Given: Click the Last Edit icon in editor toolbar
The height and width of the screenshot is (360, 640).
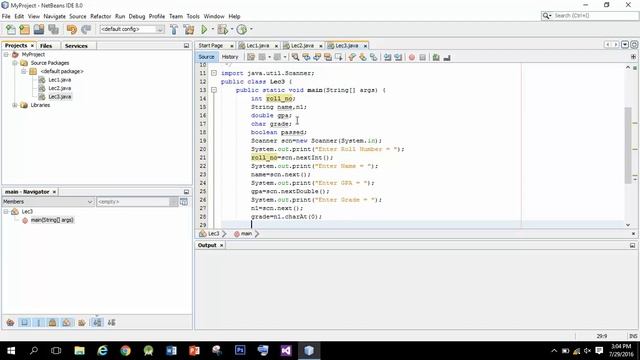Looking at the screenshot, I should click(x=251, y=57).
